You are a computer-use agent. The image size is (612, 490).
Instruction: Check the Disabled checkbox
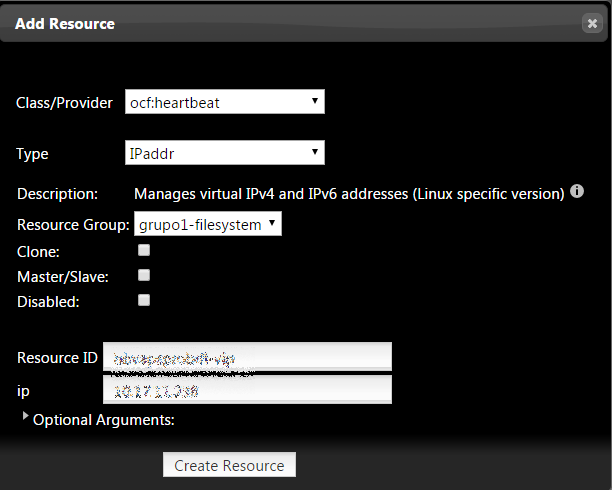(x=144, y=300)
